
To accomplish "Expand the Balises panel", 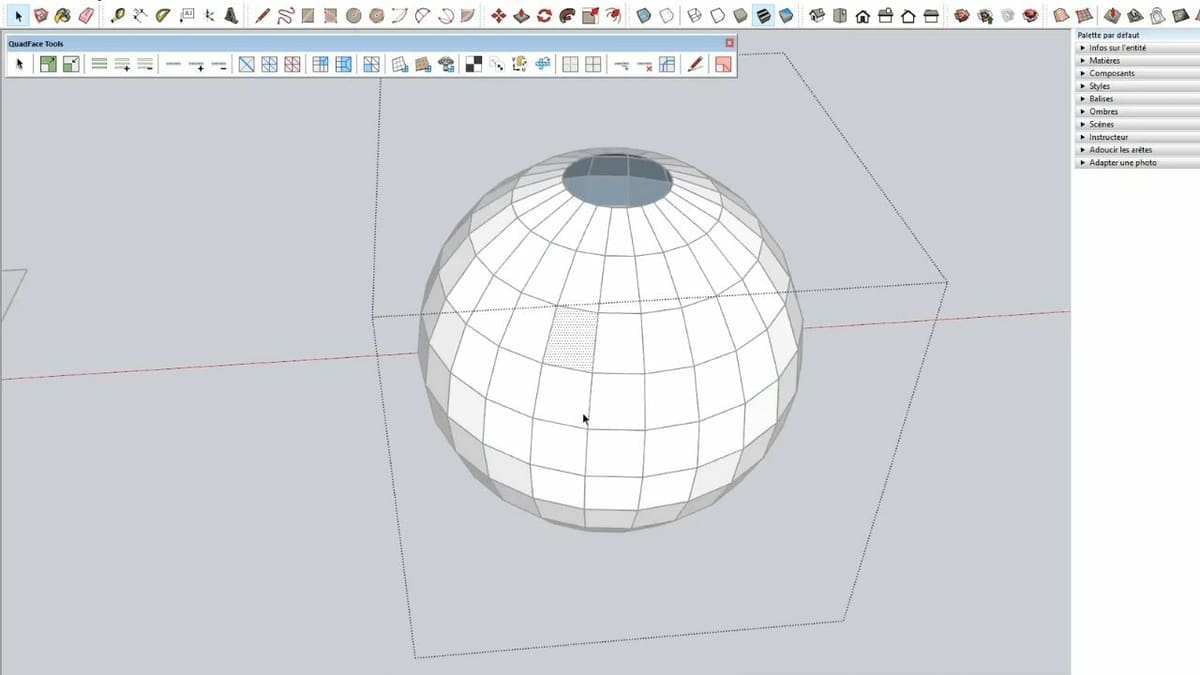I will [1136, 99].
